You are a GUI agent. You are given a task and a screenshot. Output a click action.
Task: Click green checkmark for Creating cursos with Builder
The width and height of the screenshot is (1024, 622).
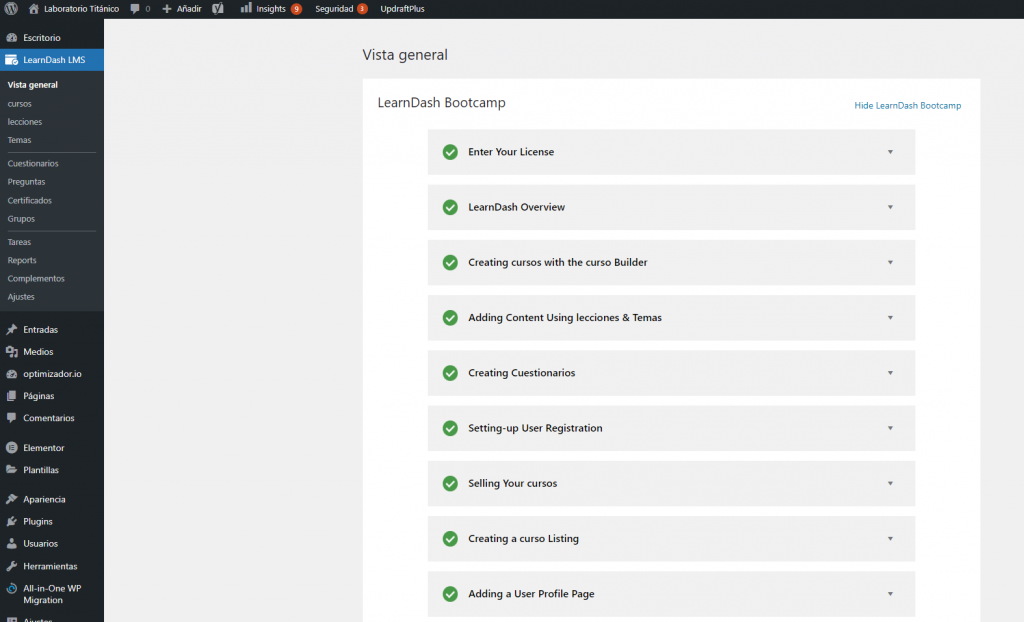pos(450,262)
